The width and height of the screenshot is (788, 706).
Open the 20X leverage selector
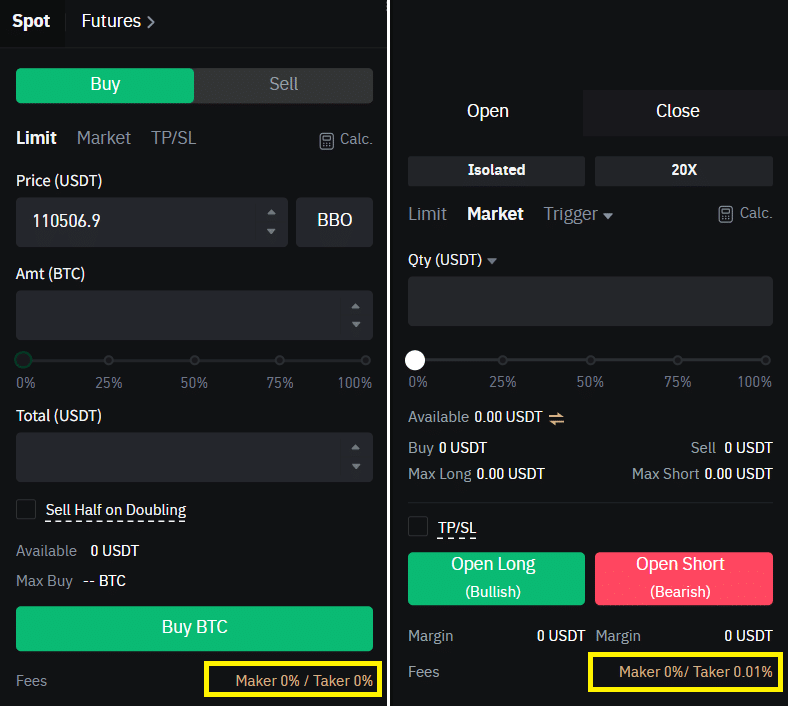[684, 171]
